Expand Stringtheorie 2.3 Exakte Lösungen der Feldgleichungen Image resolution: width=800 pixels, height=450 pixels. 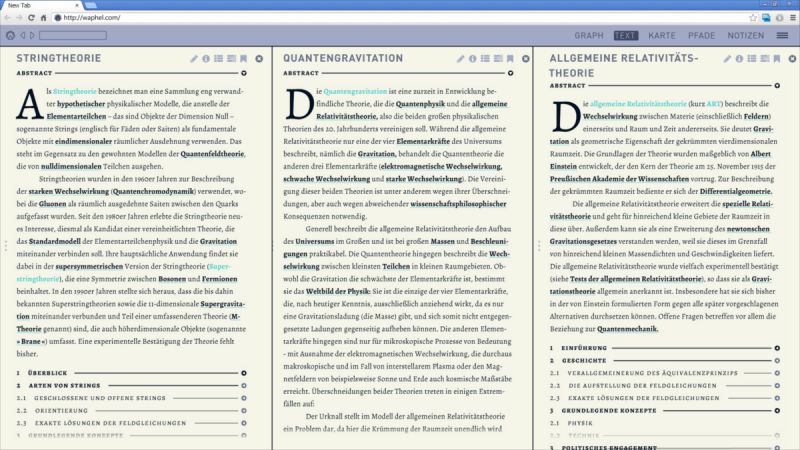pyautogui.click(x=244, y=423)
